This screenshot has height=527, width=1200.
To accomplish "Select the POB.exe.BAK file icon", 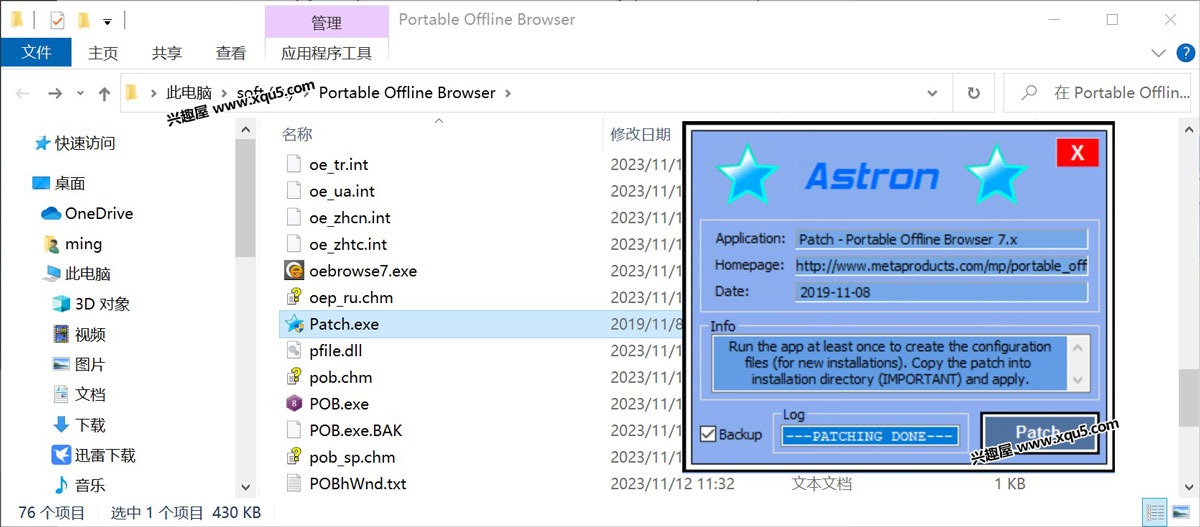I will click(x=293, y=430).
